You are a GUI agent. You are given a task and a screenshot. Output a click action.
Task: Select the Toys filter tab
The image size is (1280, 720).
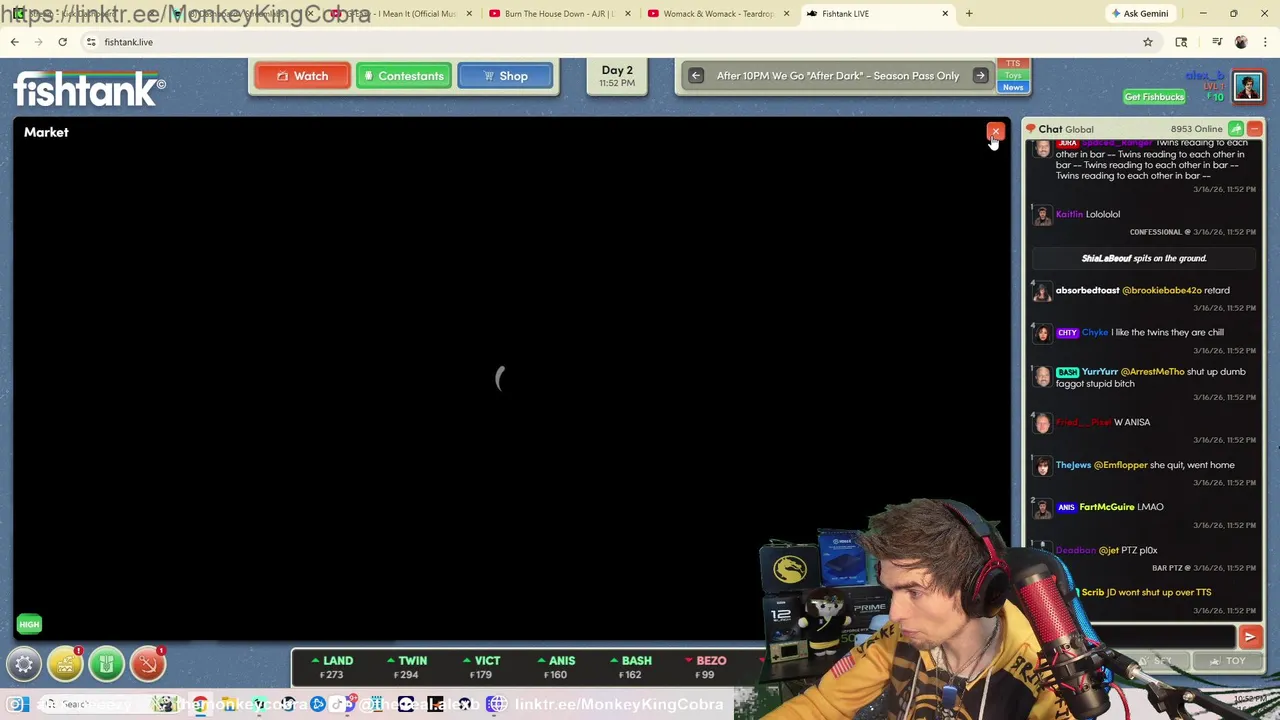coord(1013,76)
